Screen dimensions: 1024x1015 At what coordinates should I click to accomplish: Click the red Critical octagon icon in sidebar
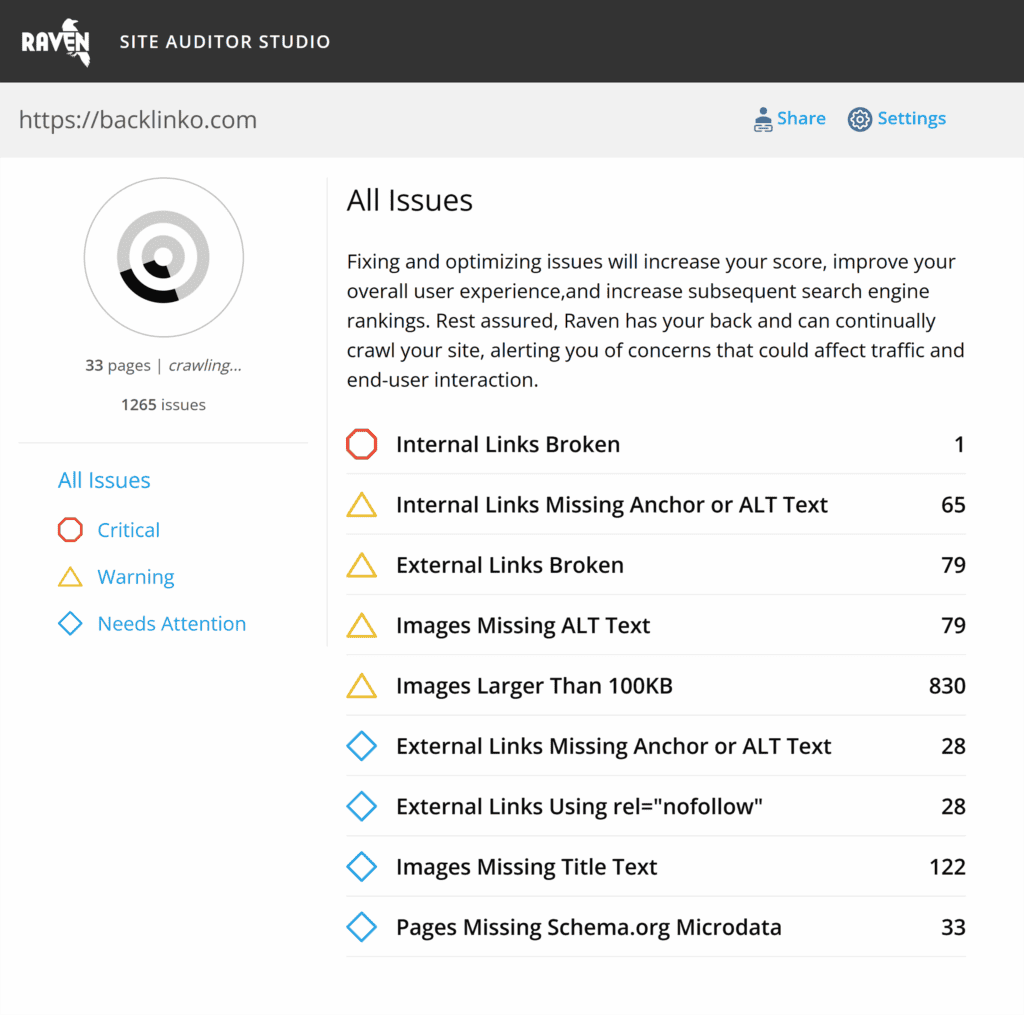coord(70,530)
